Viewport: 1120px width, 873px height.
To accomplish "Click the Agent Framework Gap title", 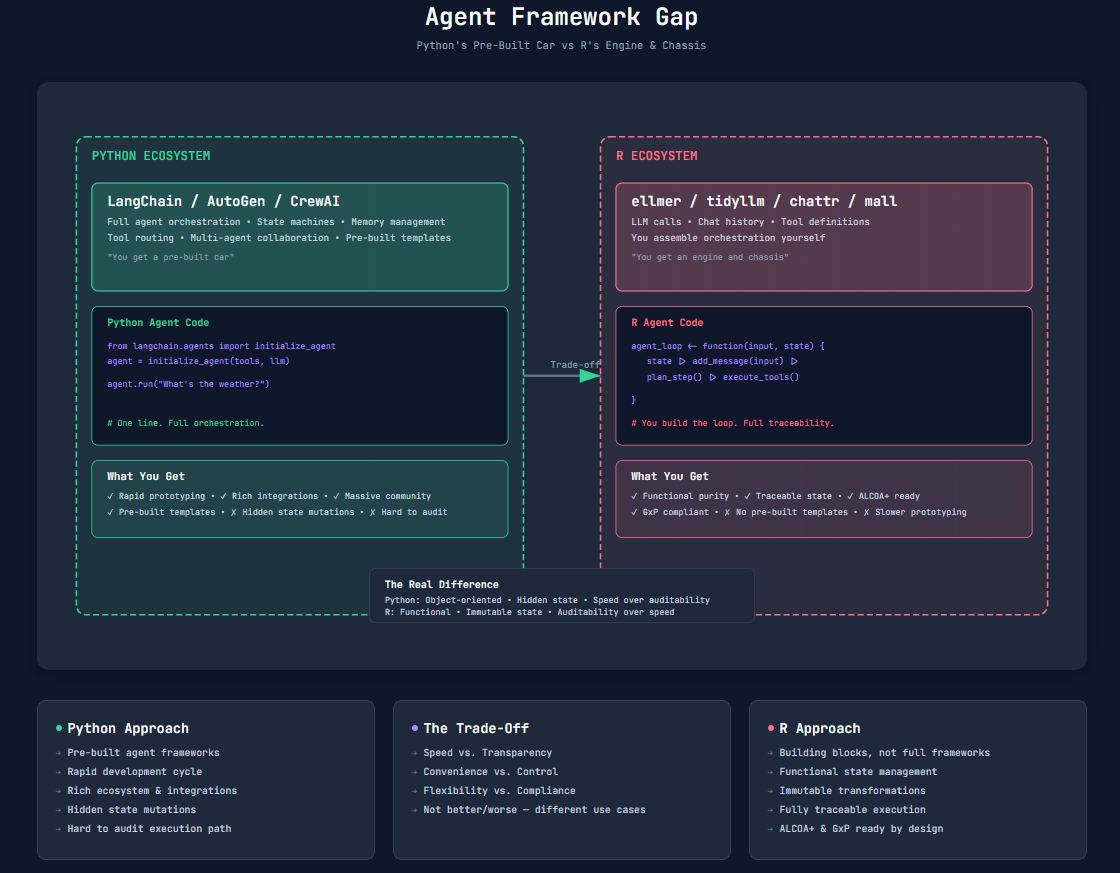I will point(560,17).
